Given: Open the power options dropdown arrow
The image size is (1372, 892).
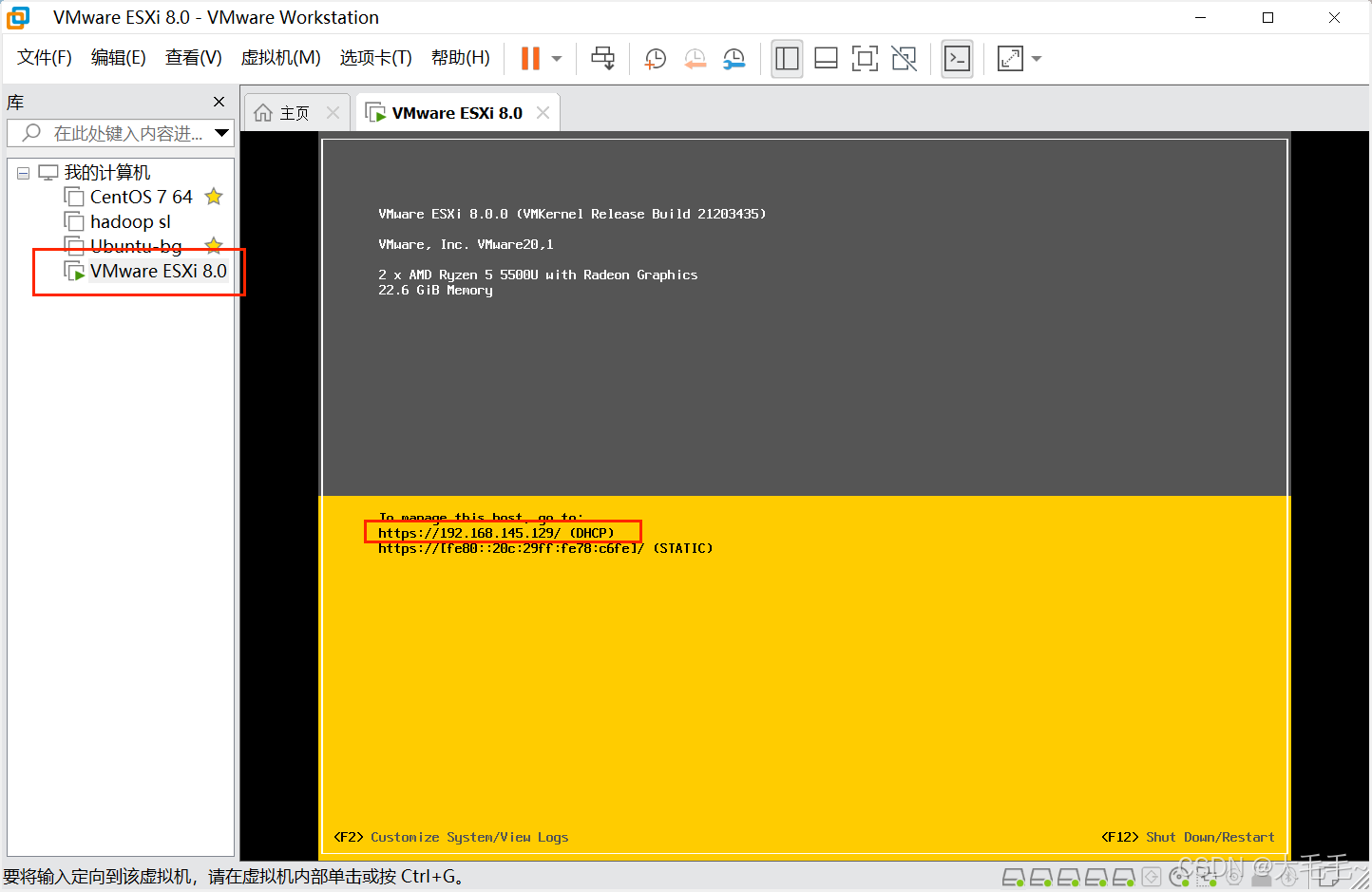Looking at the screenshot, I should click(557, 59).
